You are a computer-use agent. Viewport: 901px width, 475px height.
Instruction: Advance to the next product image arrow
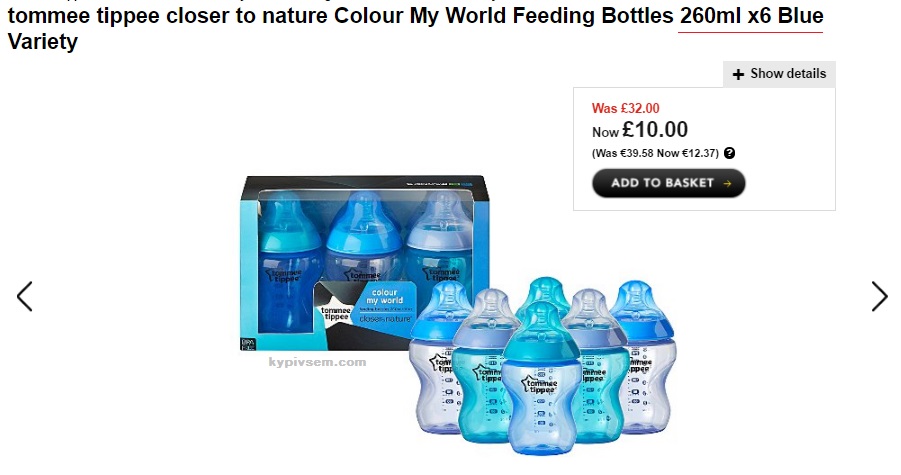point(879,296)
